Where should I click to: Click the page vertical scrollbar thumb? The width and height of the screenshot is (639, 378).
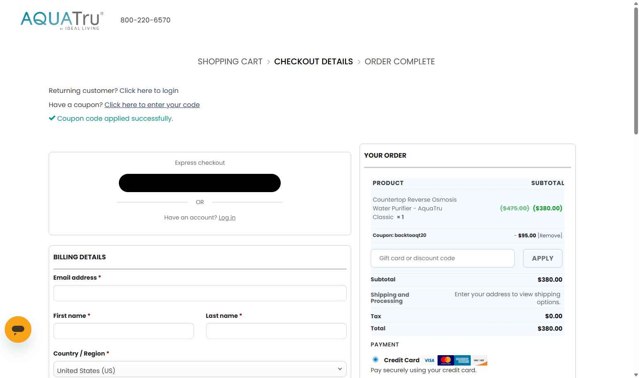click(x=636, y=70)
